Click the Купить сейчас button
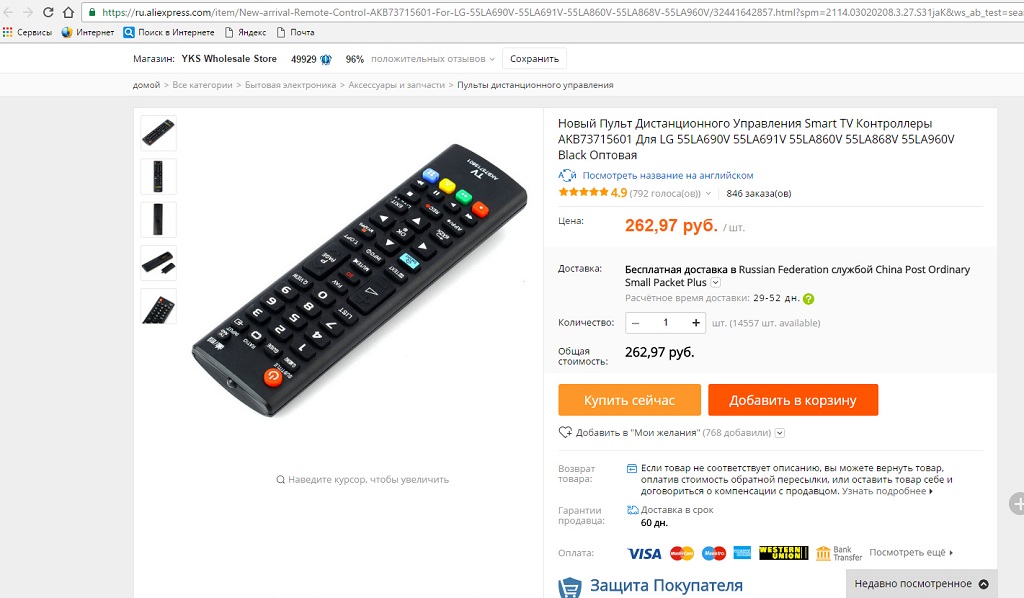Screen dimensions: 1024x598 pyautogui.click(x=630, y=400)
